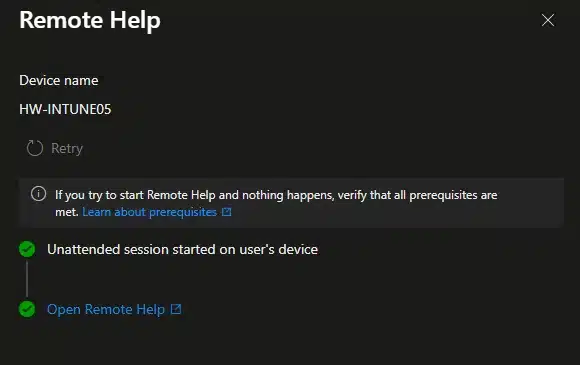Click the word 'met.' in the banner
Image resolution: width=580 pixels, height=365 pixels.
[x=67, y=212]
